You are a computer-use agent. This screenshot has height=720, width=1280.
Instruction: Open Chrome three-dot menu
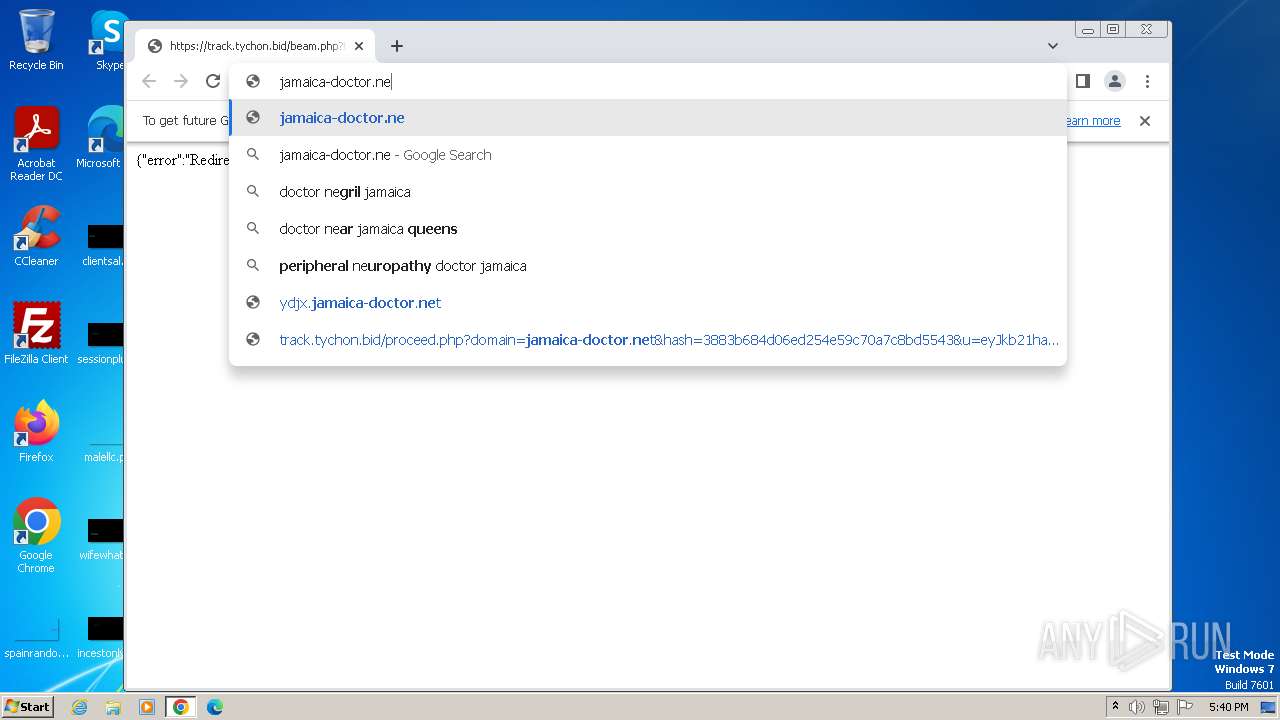tap(1147, 81)
